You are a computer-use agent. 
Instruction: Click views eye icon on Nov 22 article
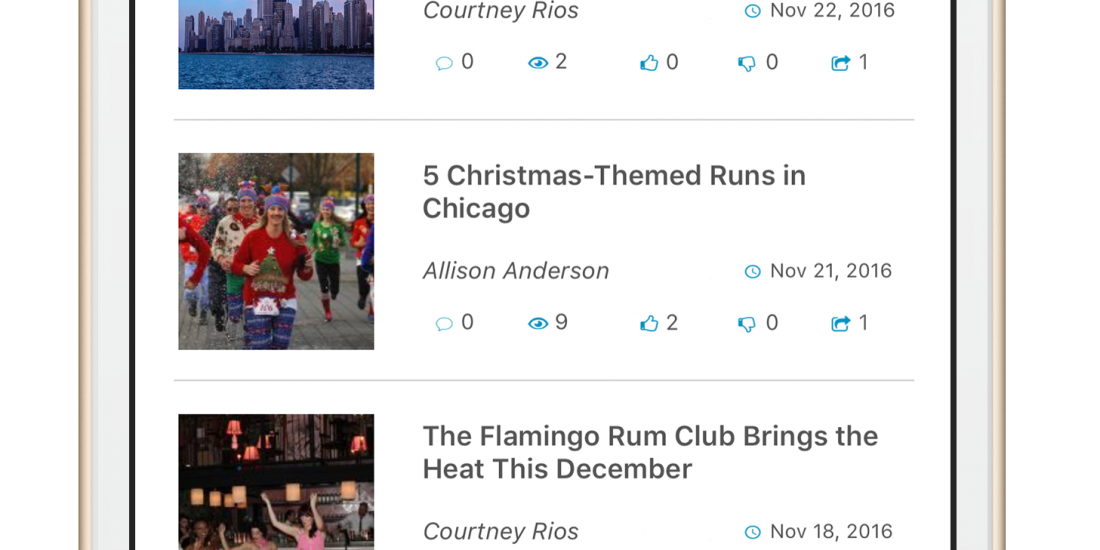[538, 63]
